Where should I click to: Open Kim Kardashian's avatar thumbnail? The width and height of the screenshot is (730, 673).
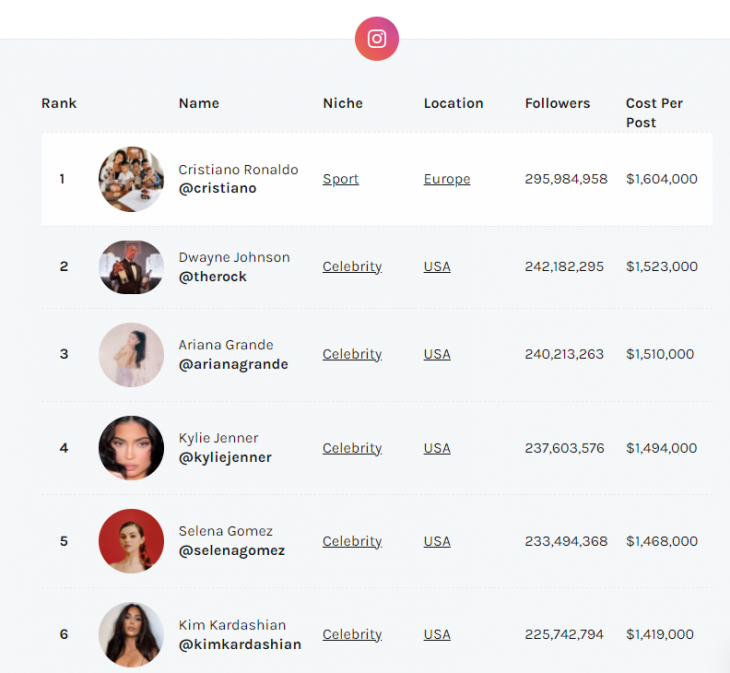coord(131,634)
